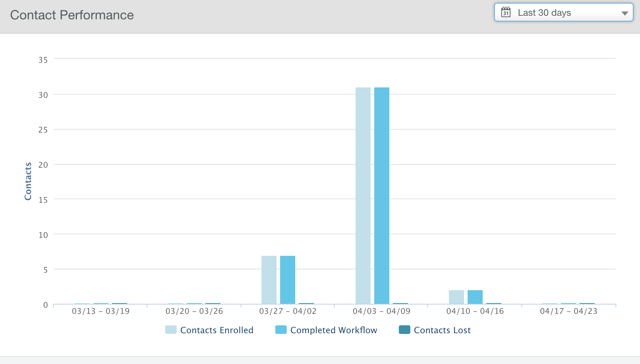Click the 20 y-axis value
640x364 pixels.
point(43,165)
